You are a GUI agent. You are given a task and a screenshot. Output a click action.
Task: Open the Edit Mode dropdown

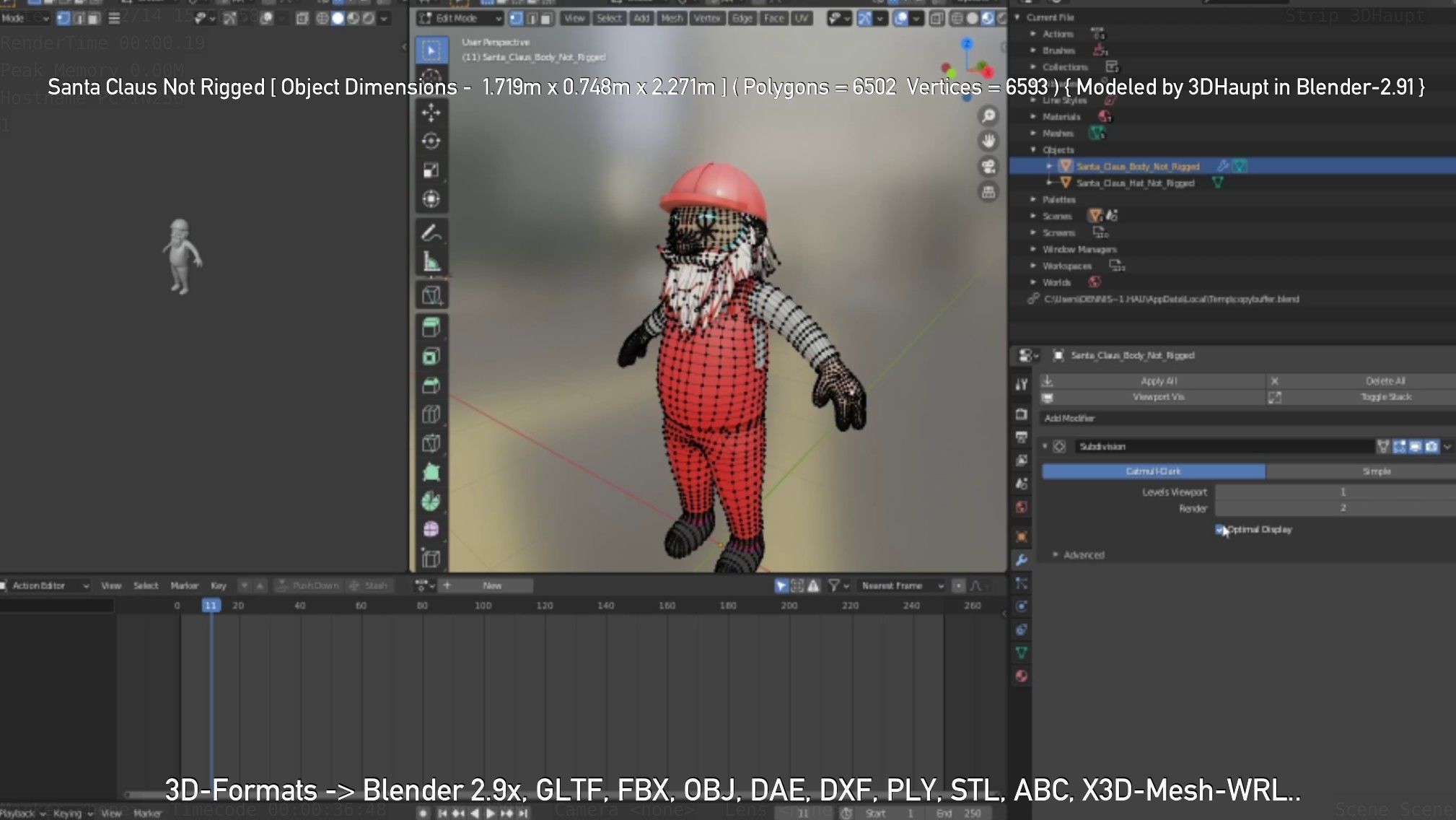click(x=460, y=18)
